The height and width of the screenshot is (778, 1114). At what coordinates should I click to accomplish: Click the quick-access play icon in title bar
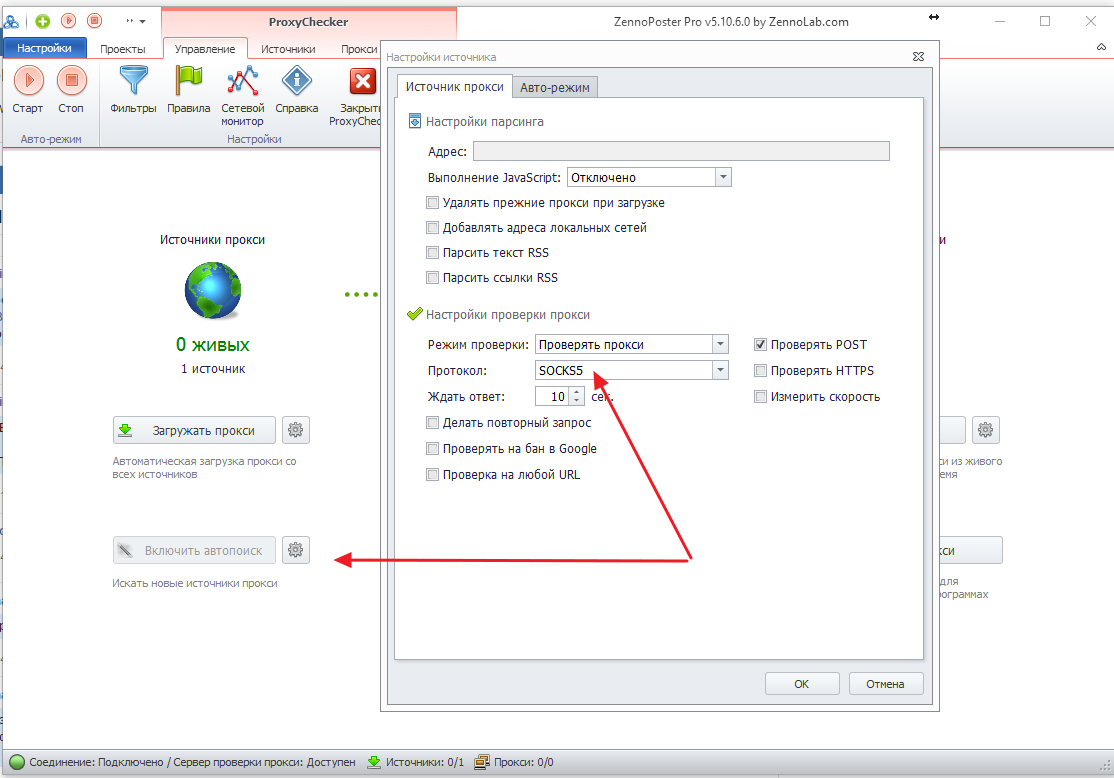pos(68,21)
